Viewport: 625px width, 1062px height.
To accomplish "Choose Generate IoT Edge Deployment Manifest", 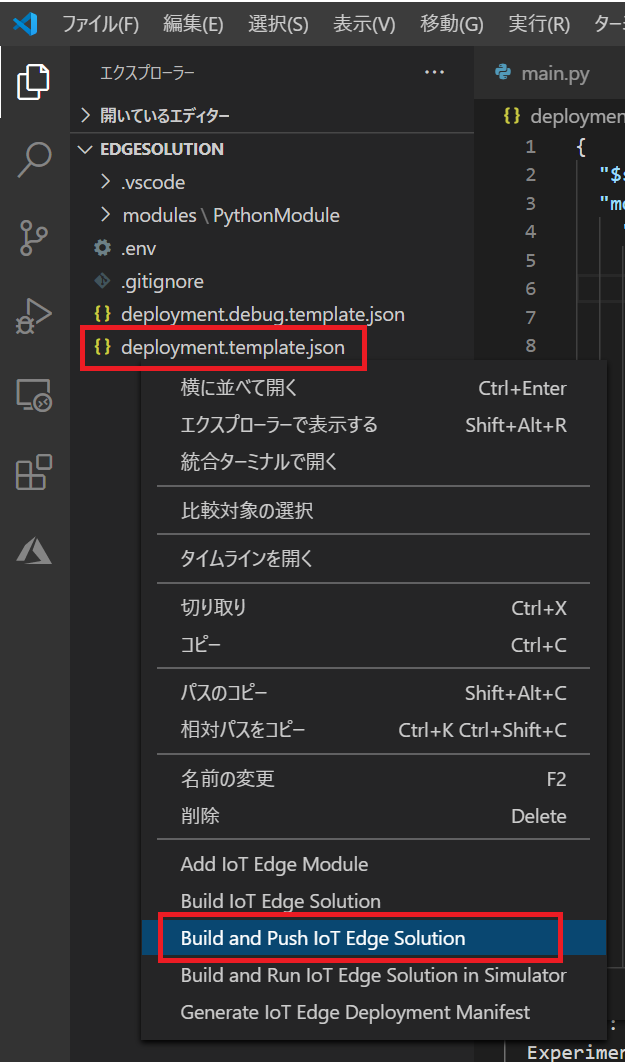I will (373, 1013).
